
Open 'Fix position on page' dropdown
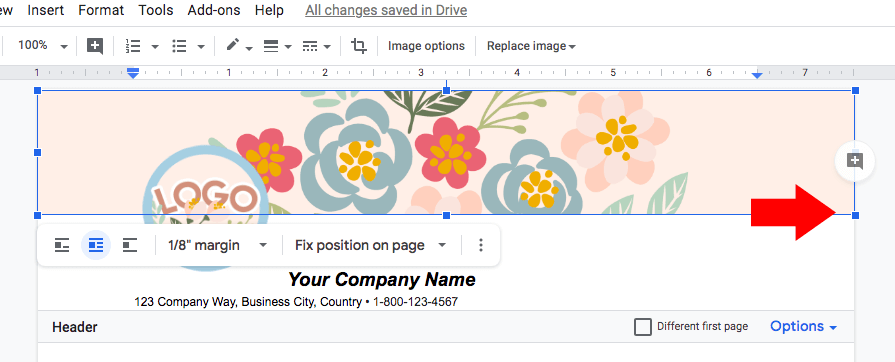(x=370, y=246)
